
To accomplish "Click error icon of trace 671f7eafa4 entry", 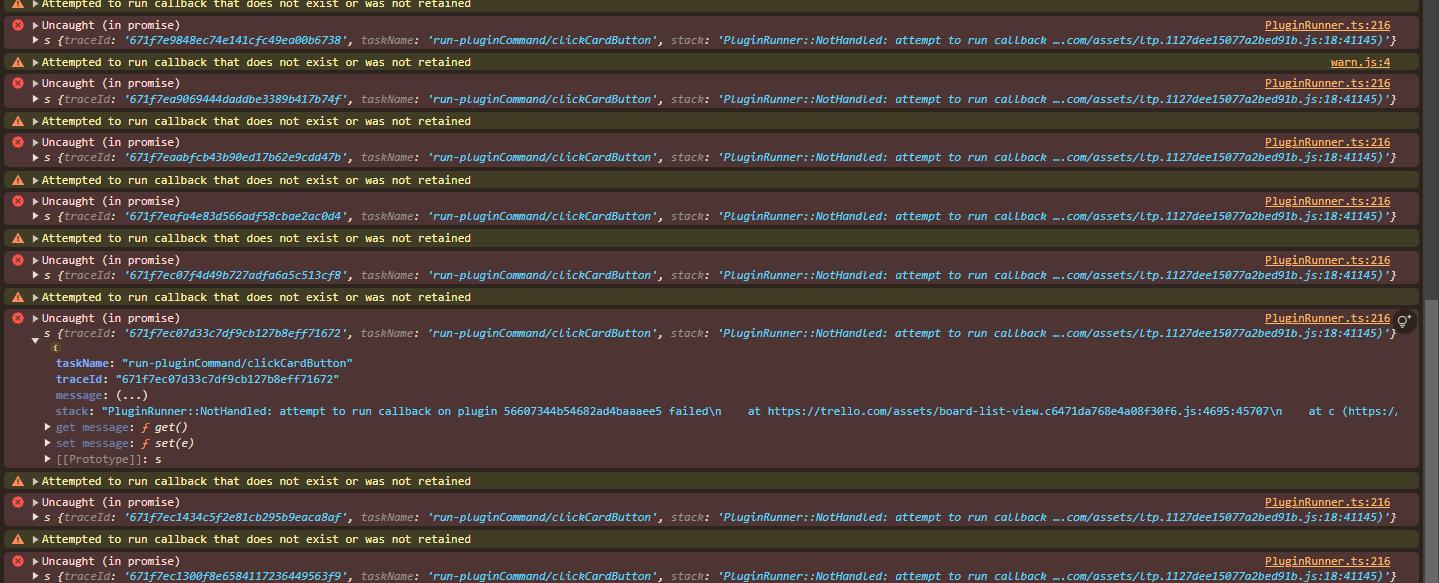I will [17, 201].
